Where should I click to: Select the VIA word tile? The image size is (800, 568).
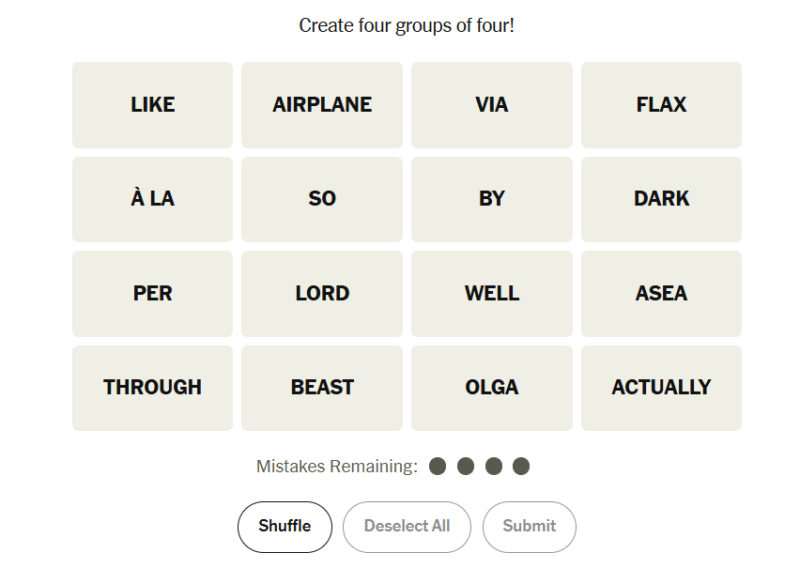492,105
